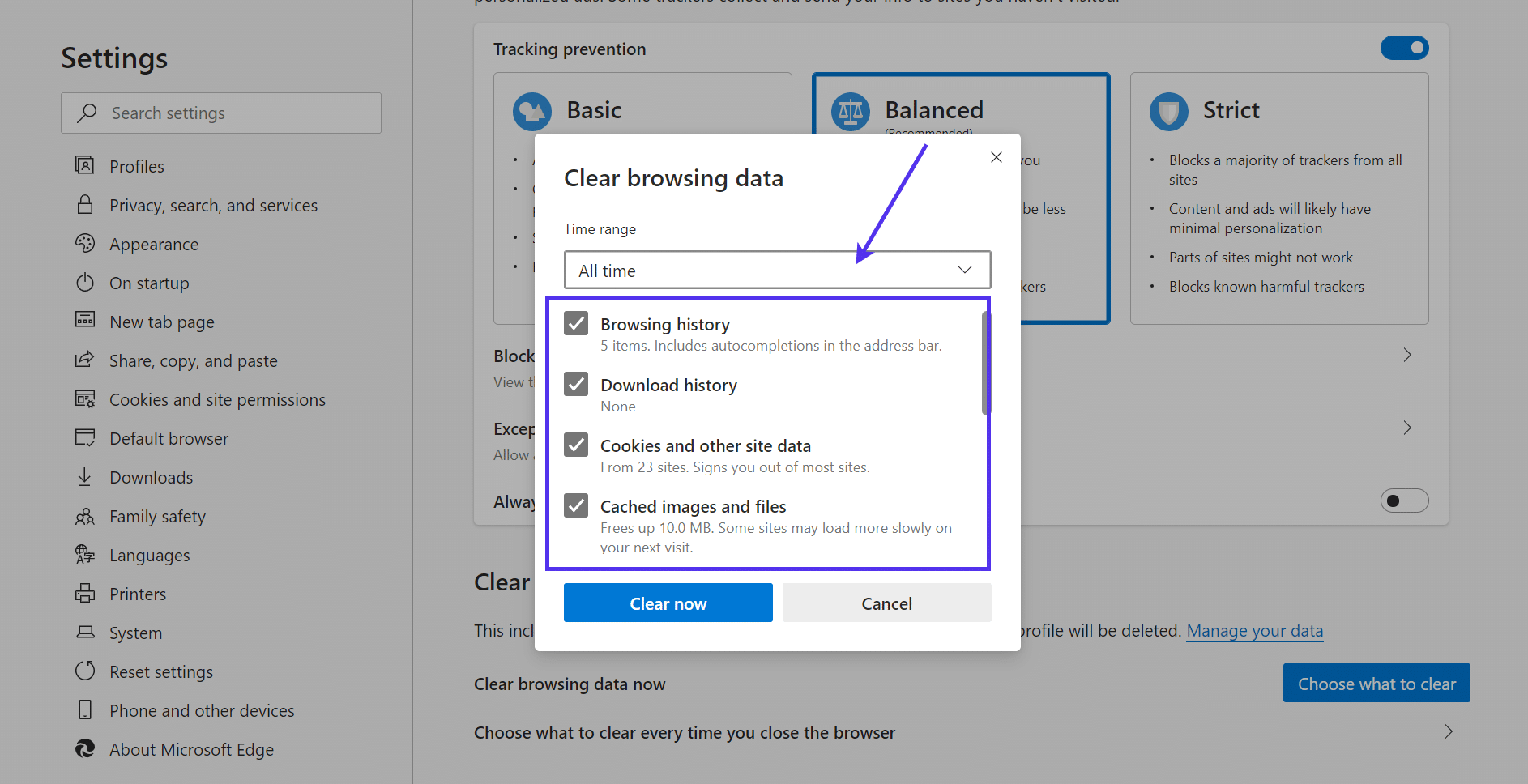Viewport: 1528px width, 784px height.
Task: Click the Strict shield icon
Action: (x=1168, y=111)
